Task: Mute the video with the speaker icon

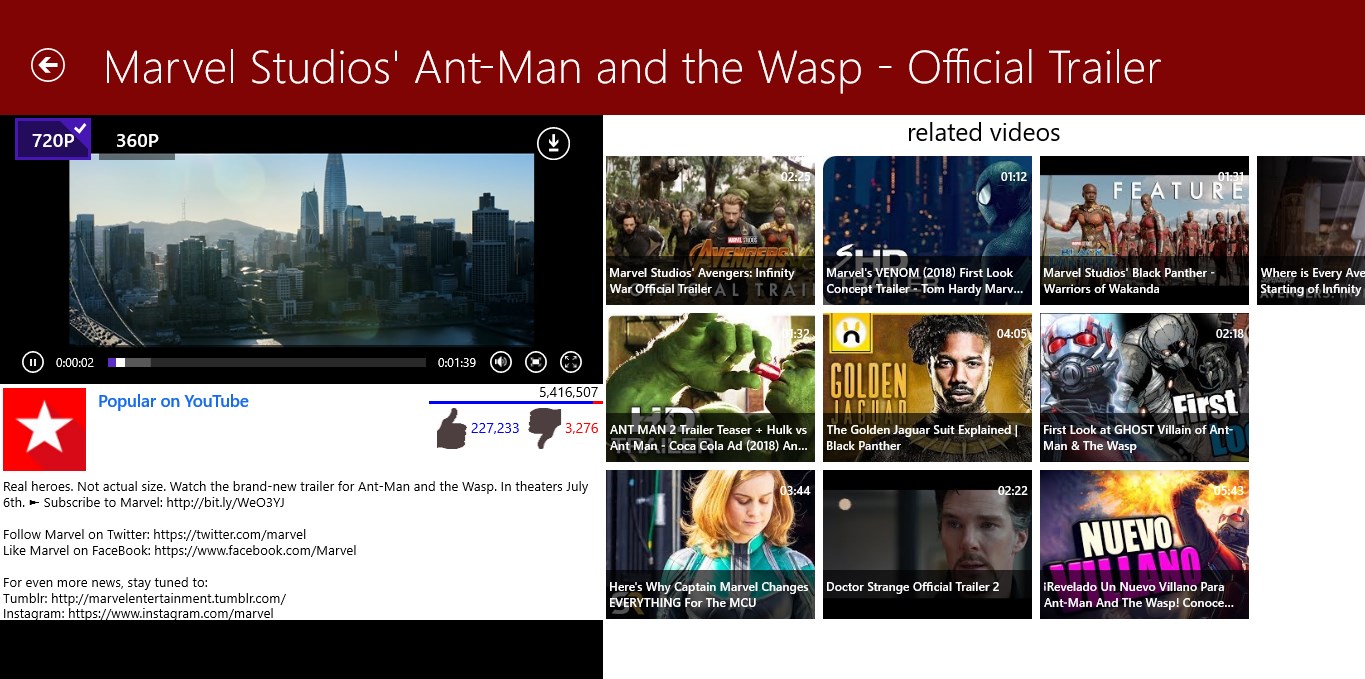Action: point(501,362)
